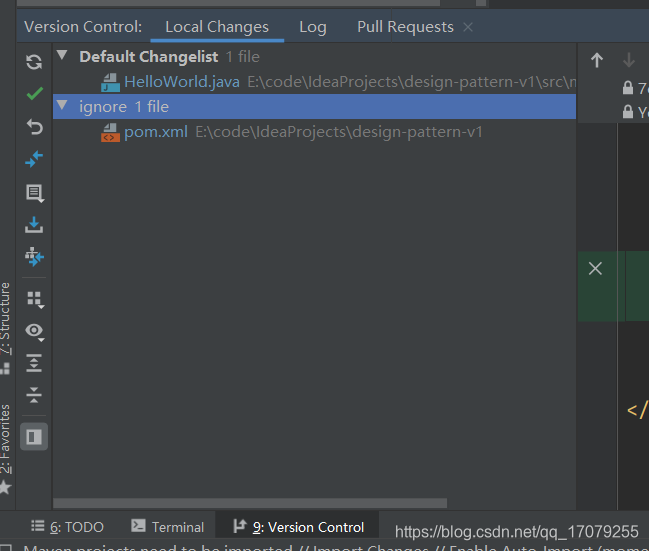The image size is (649, 551).
Task: Expand all changelist nodes
Action: (34, 363)
